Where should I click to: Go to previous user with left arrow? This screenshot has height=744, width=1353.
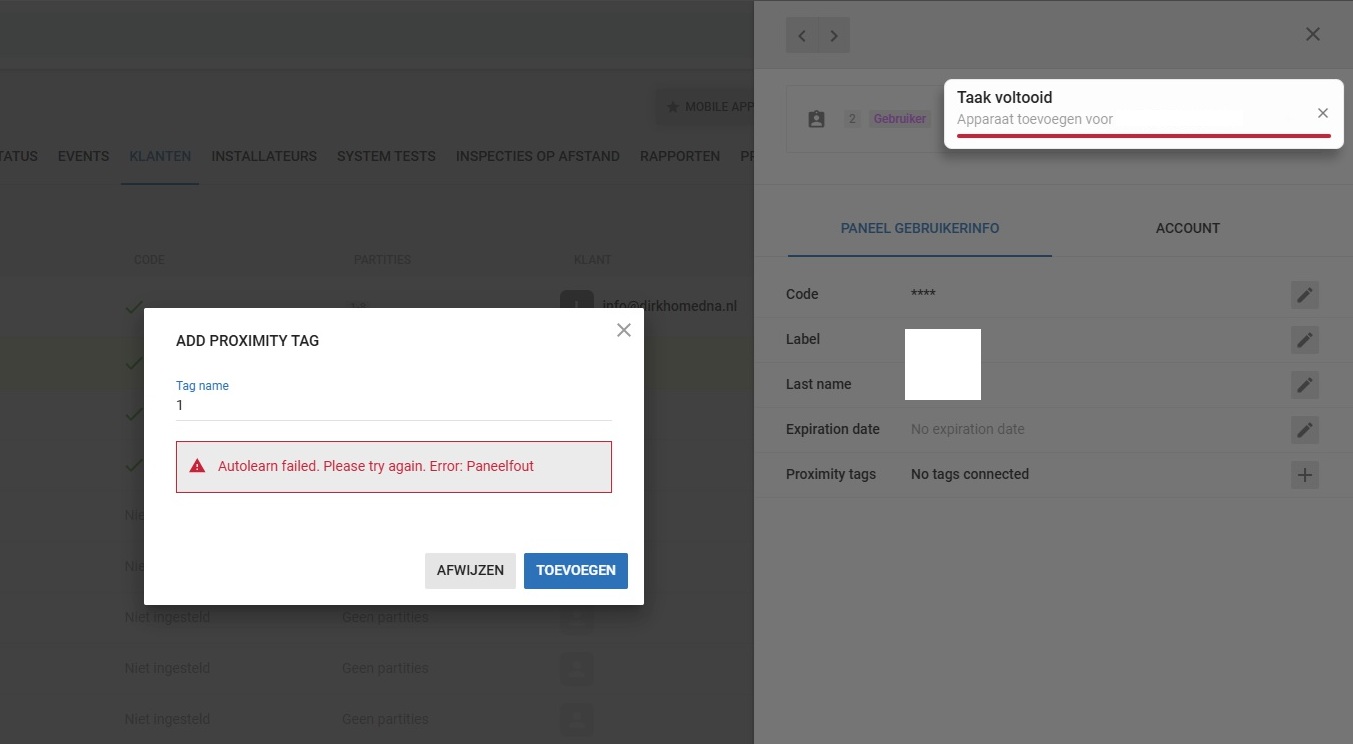click(x=802, y=36)
